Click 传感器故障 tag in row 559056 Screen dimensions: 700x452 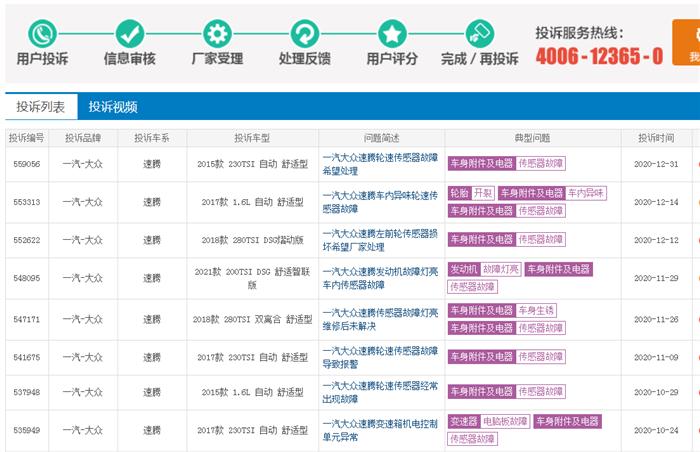click(541, 163)
